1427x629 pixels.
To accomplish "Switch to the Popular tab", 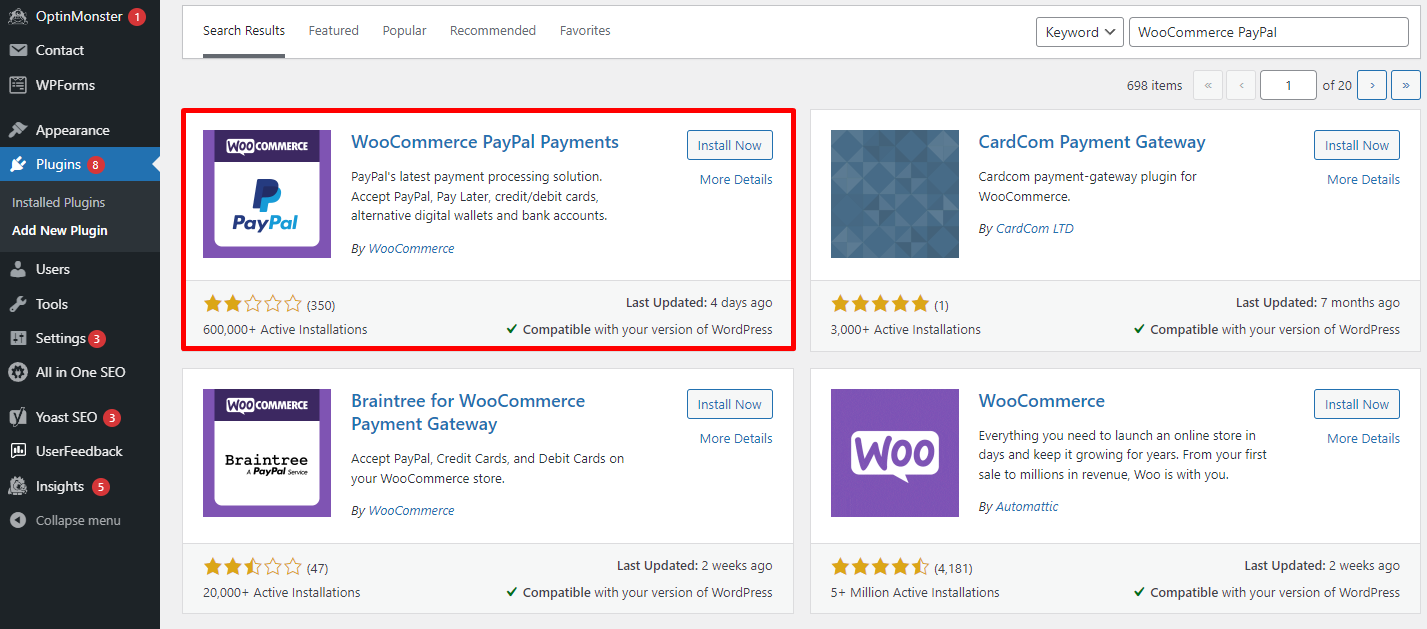I will click(404, 31).
